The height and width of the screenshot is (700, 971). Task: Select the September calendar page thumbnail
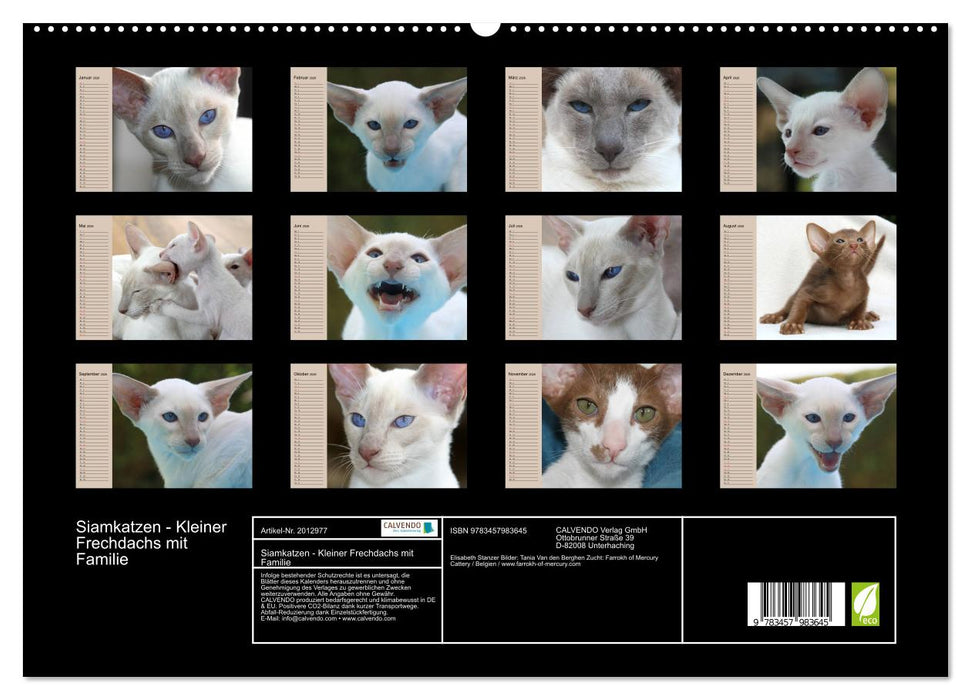pos(164,426)
